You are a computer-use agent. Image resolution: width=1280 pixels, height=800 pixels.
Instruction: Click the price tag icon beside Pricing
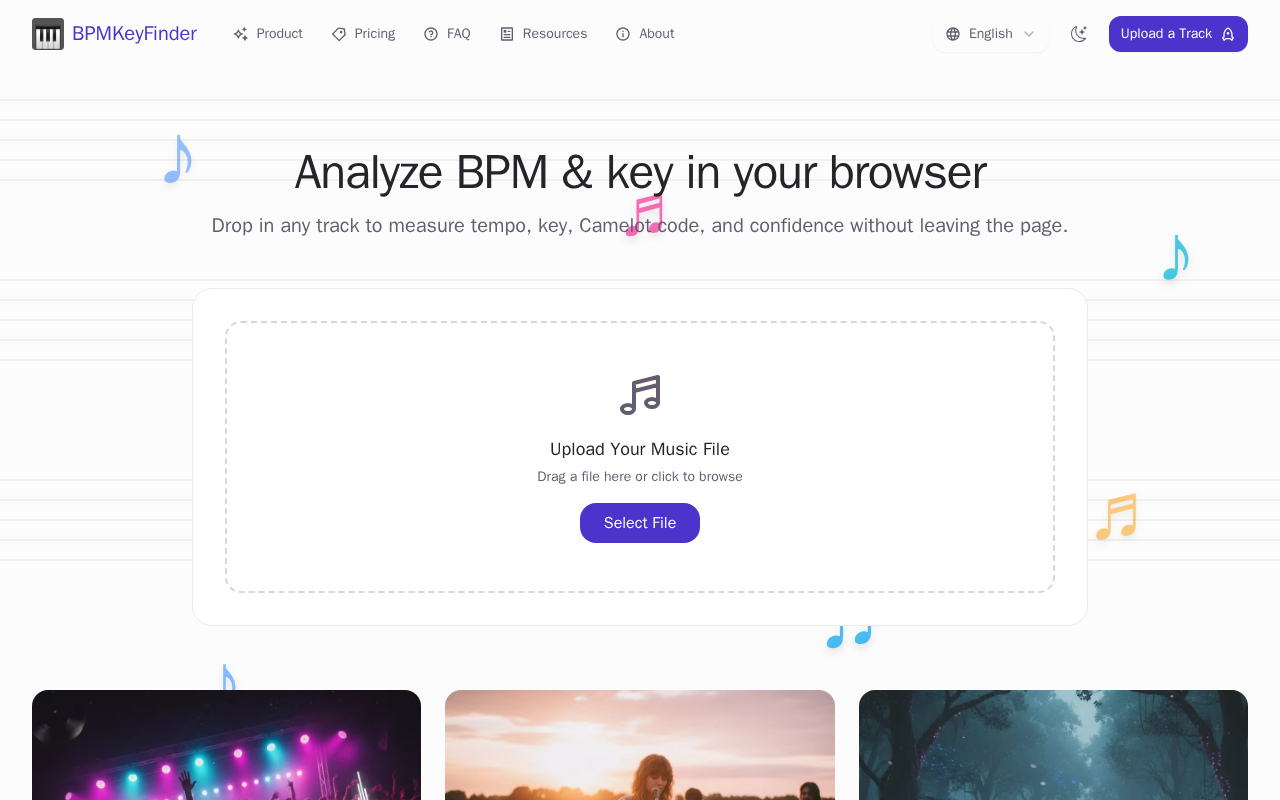coord(339,34)
